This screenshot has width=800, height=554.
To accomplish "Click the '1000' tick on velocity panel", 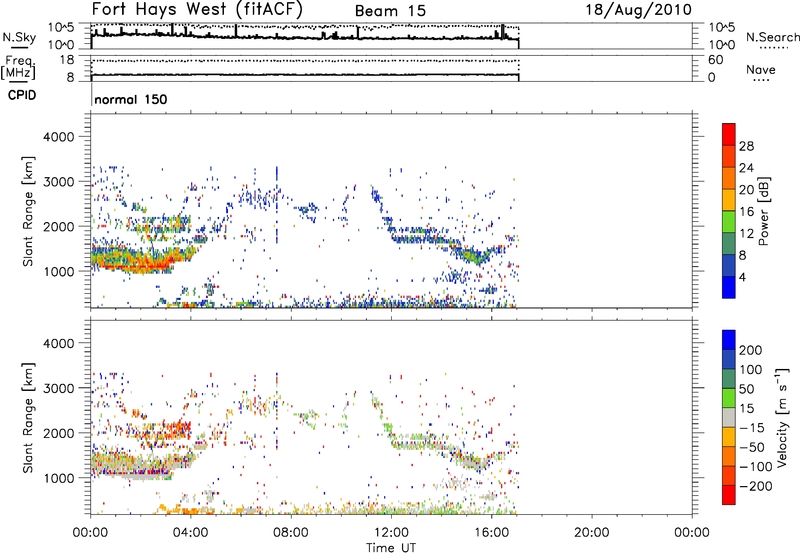I will pos(59,478).
